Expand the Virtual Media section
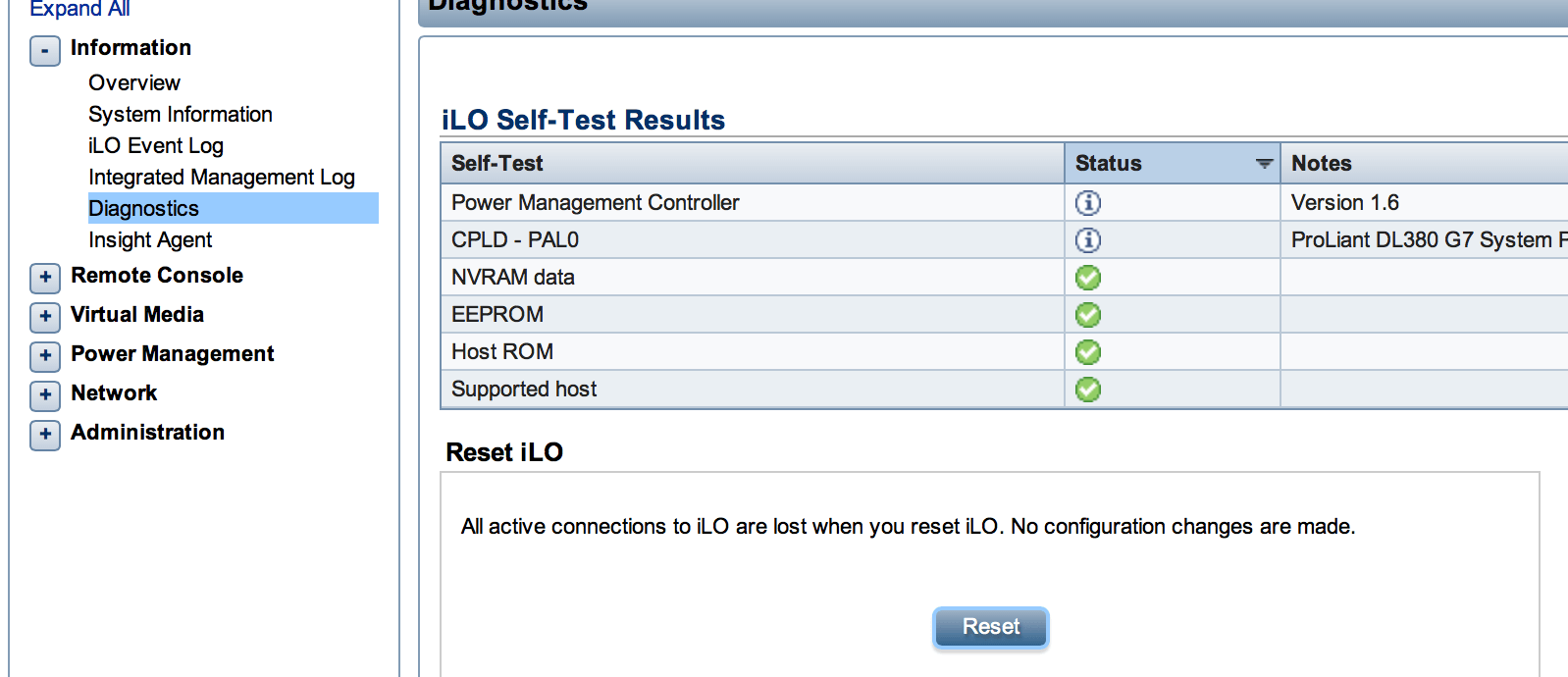This screenshot has height=677, width=1568. [x=45, y=317]
